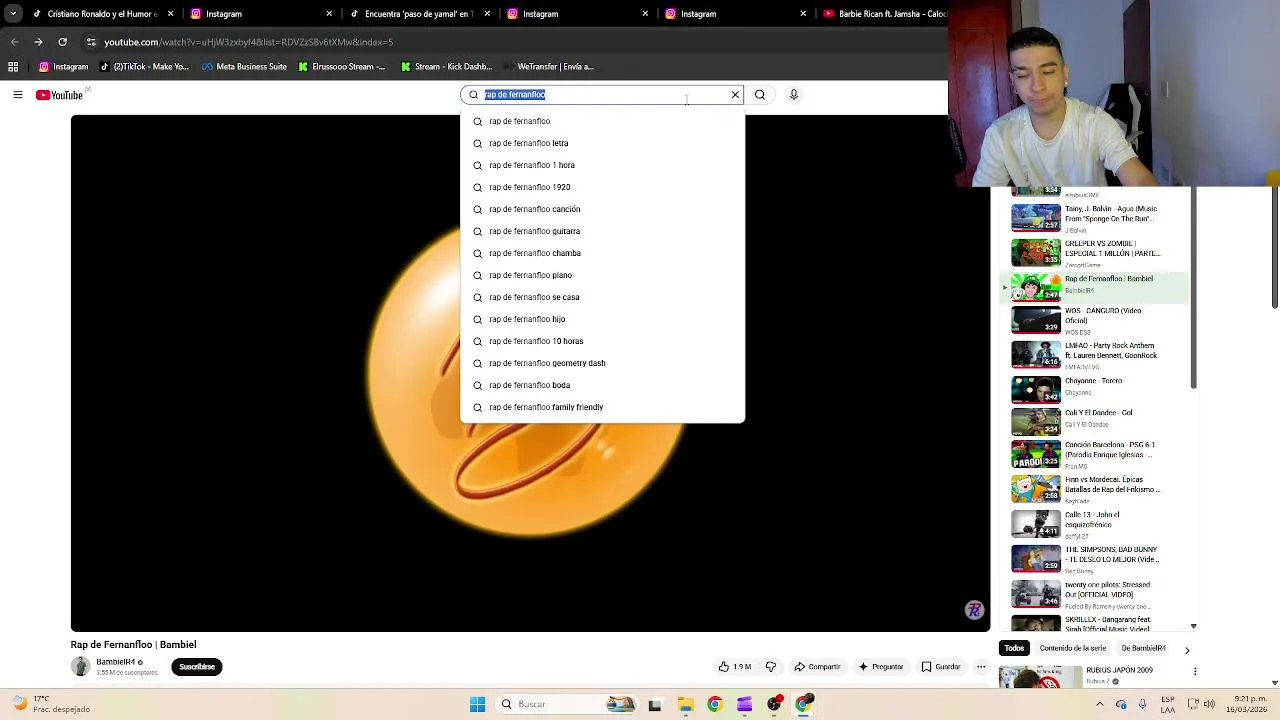Open options menu for RUBIUS JAPÓN 2009
1280x720 pixels.
point(1194,671)
